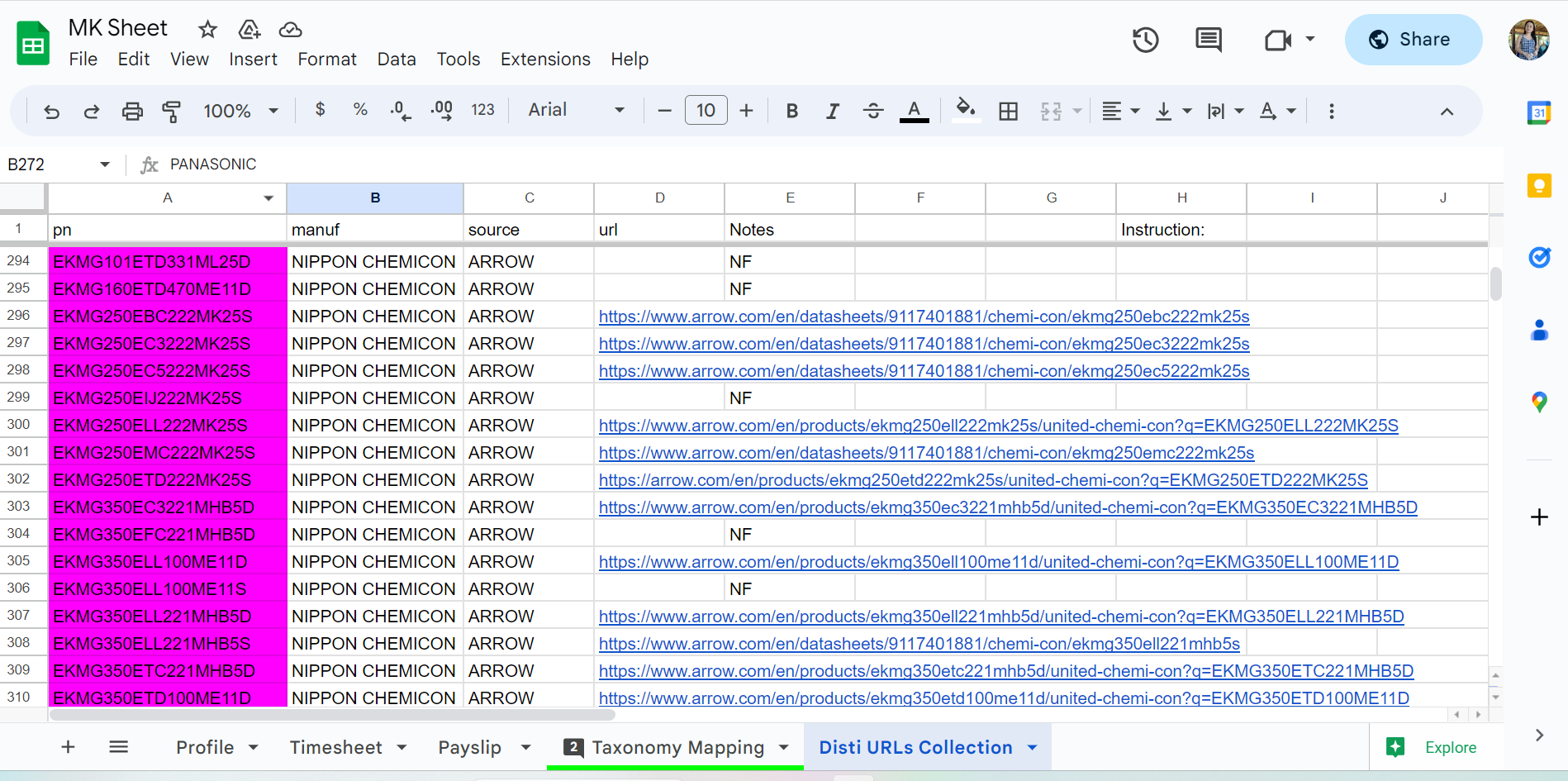Viewport: 1568px width, 781px height.
Task: Add a new sheet with plus button
Action: [x=68, y=747]
